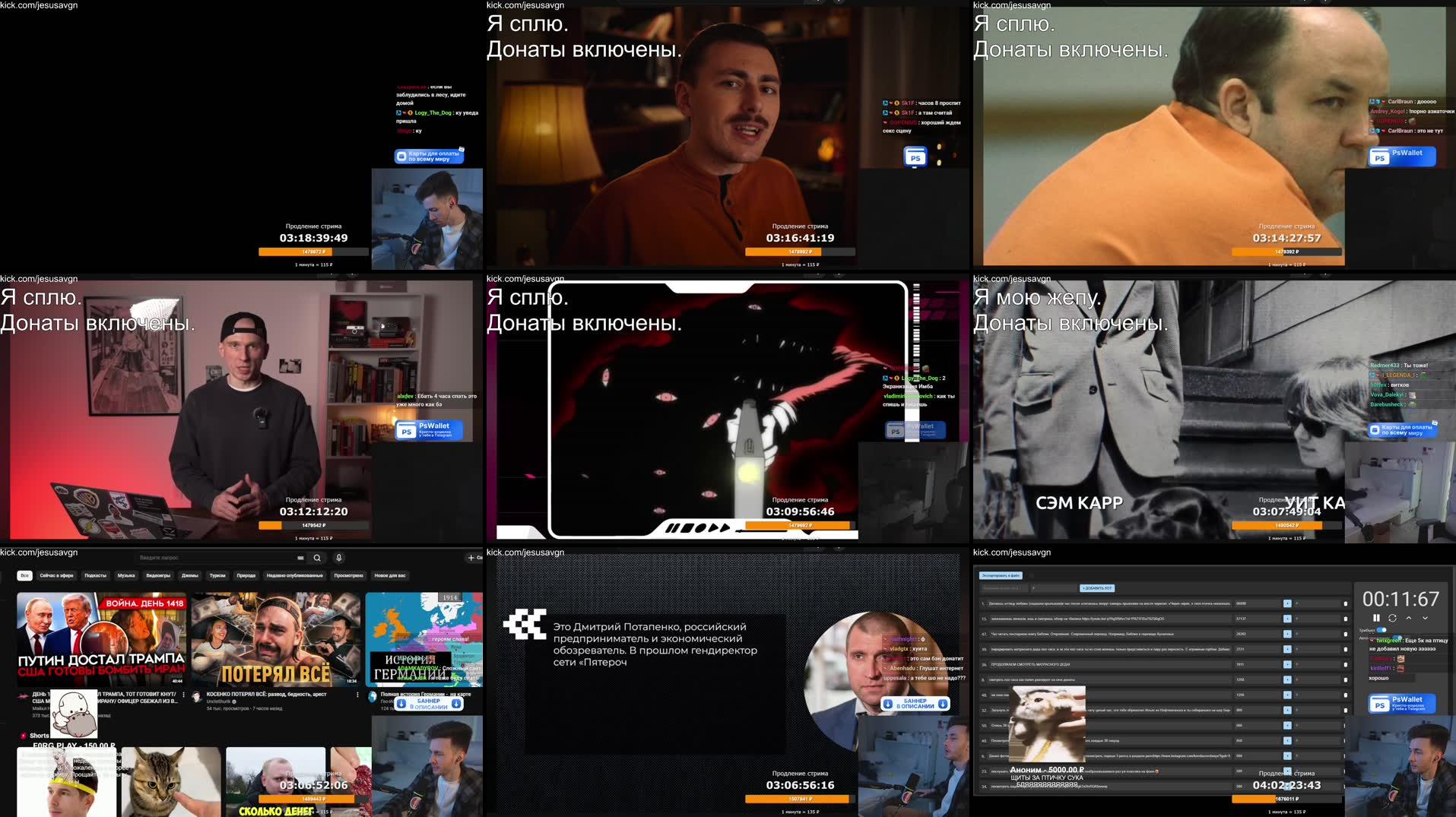Screen dimensions: 1456x817
Task: Open the on-screen keyboard icon in search bar
Action: [x=301, y=557]
